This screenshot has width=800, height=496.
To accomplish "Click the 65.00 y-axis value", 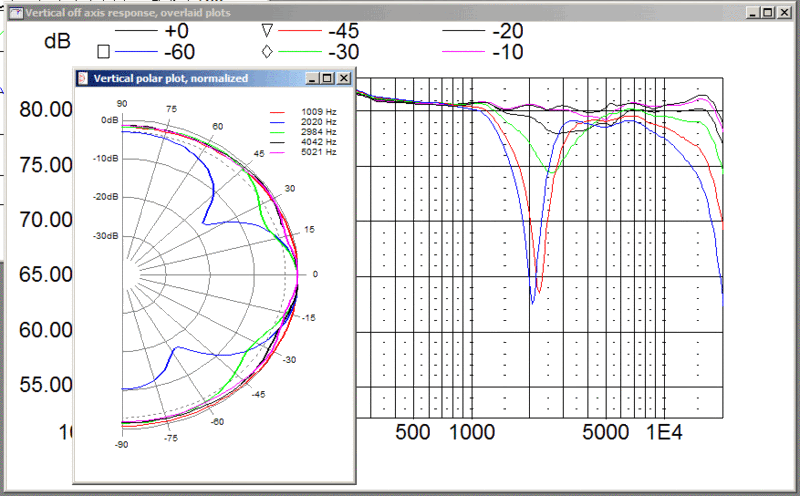I will click(x=46, y=275).
